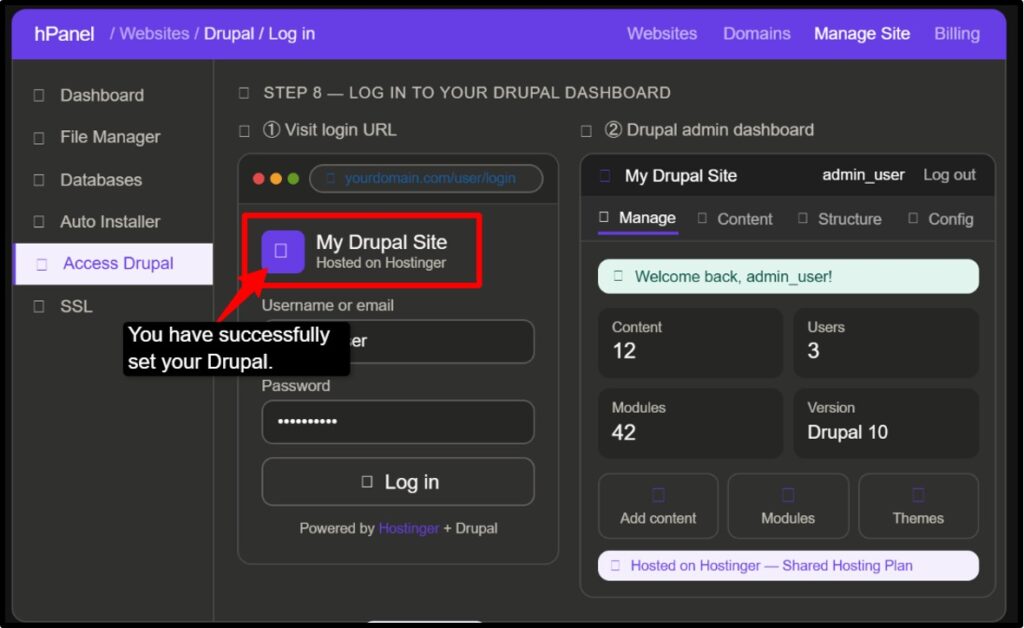Image resolution: width=1024 pixels, height=628 pixels.
Task: Click the icon next to Step 8 heading
Action: click(x=244, y=93)
